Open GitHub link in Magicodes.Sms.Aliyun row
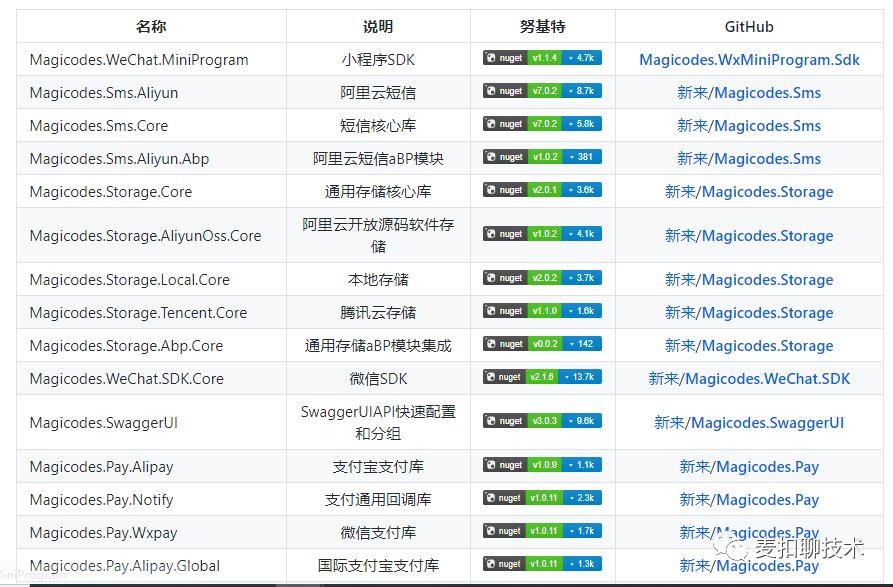Image resolution: width=893 pixels, height=587 pixels. click(749, 93)
